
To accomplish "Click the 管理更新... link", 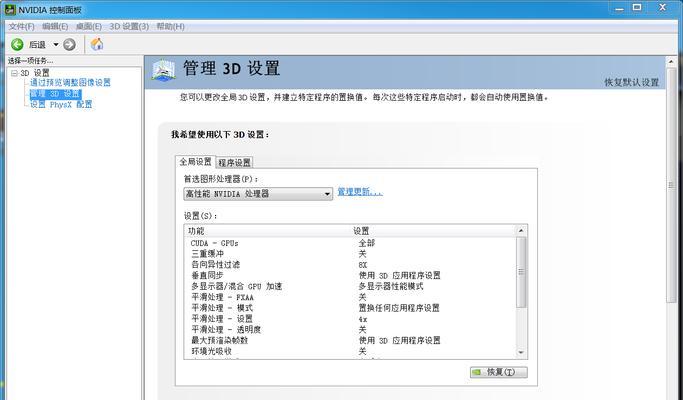I will pyautogui.click(x=360, y=192).
